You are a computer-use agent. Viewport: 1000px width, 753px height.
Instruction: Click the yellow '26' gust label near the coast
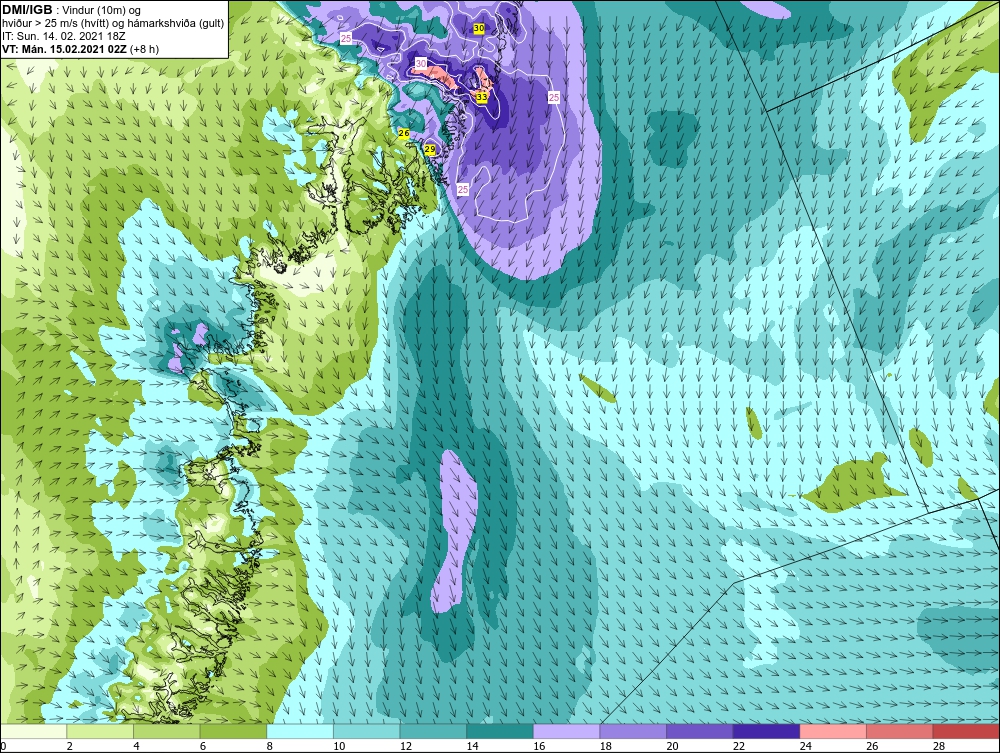tap(404, 133)
